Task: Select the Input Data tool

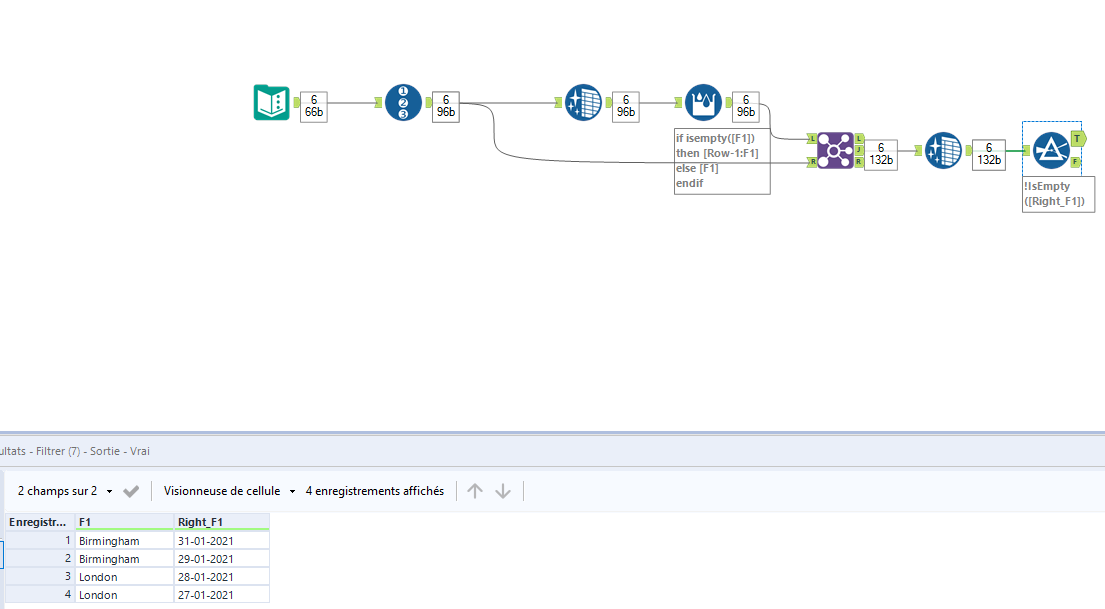Action: point(270,102)
